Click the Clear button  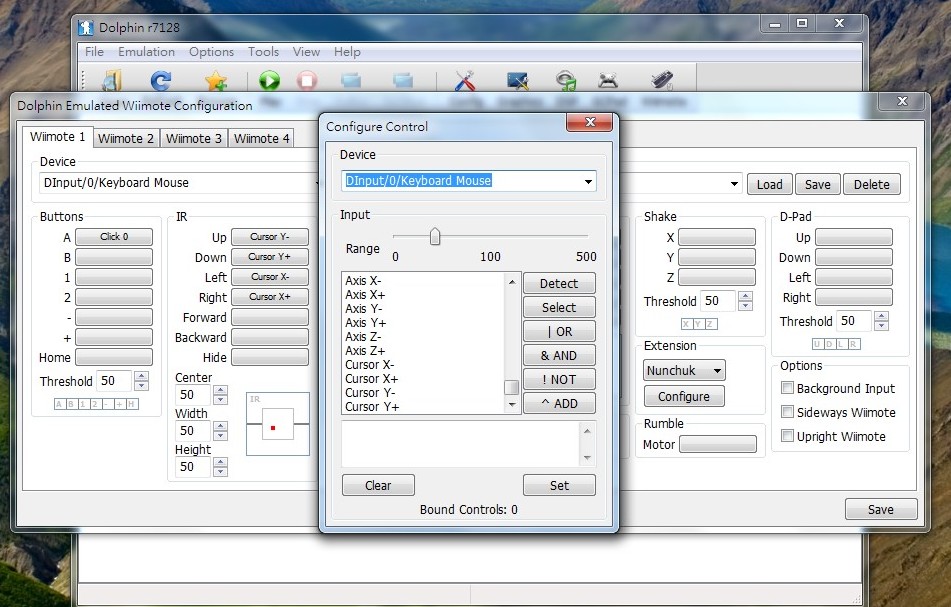378,485
